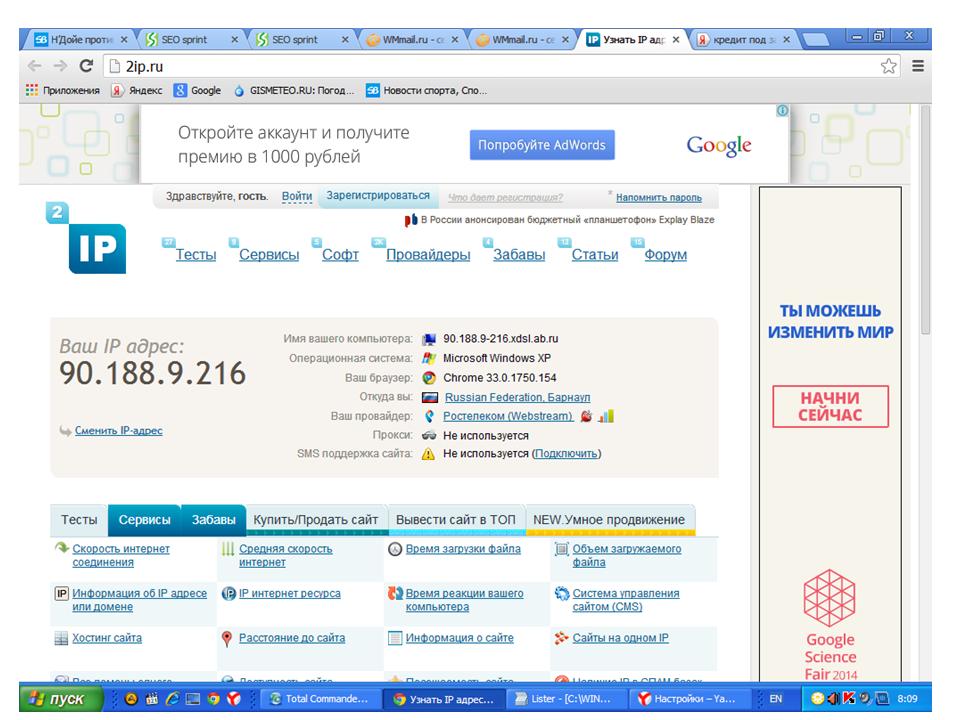The image size is (960, 720).
Task: Click the icon beside IP интернет ресурса
Action: (228, 593)
